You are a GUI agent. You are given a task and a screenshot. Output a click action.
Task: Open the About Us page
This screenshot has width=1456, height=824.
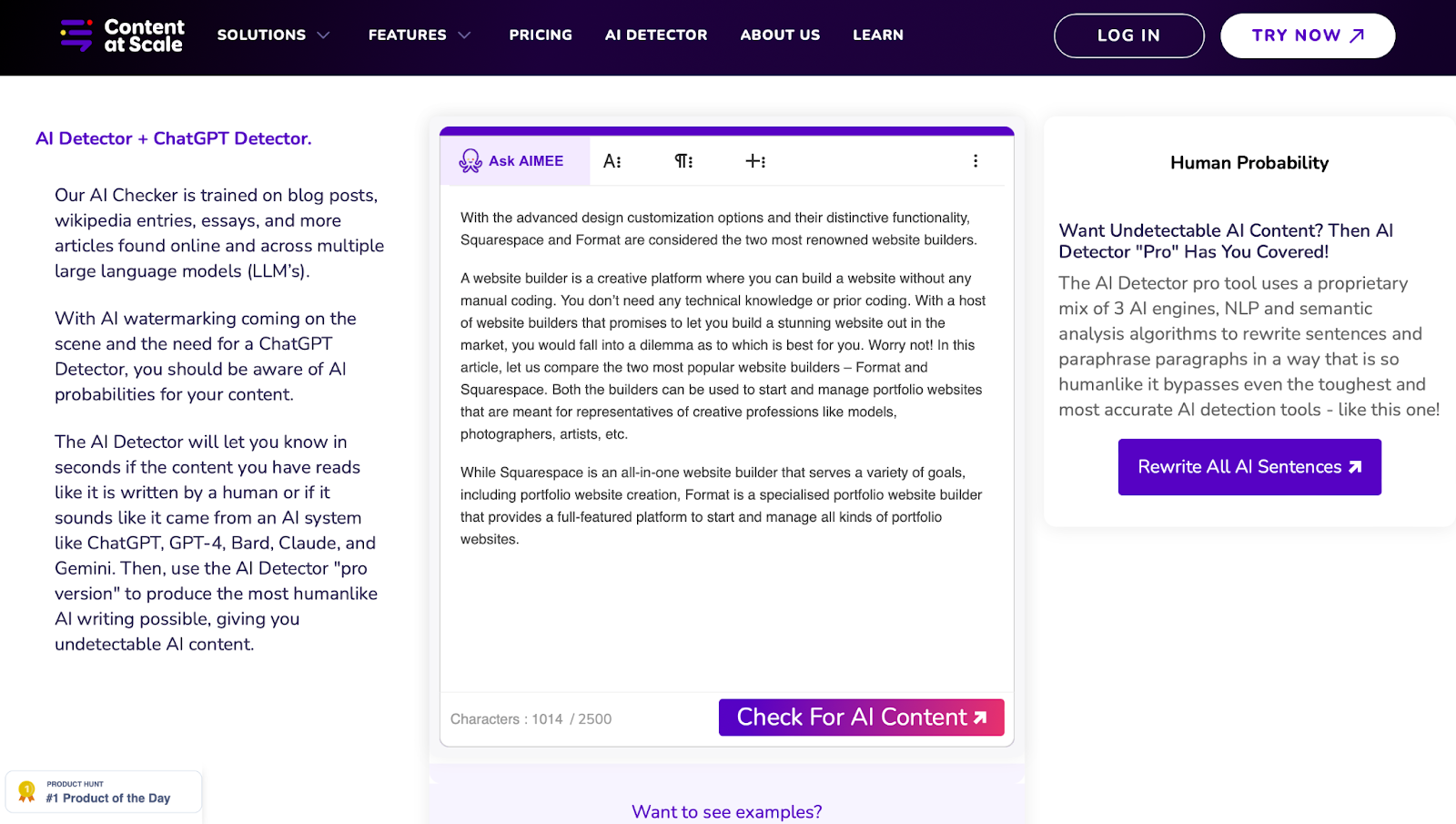[780, 36]
